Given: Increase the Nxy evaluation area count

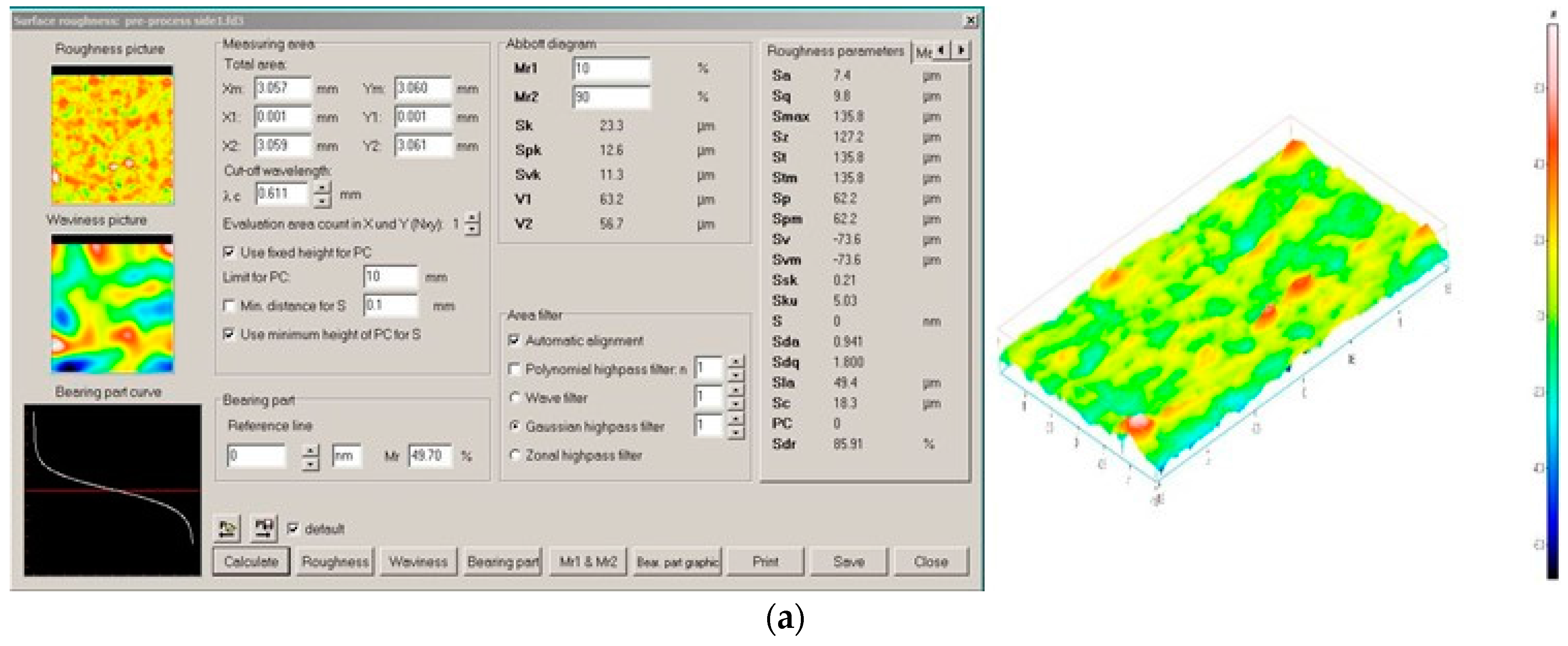Looking at the screenshot, I should click(472, 218).
